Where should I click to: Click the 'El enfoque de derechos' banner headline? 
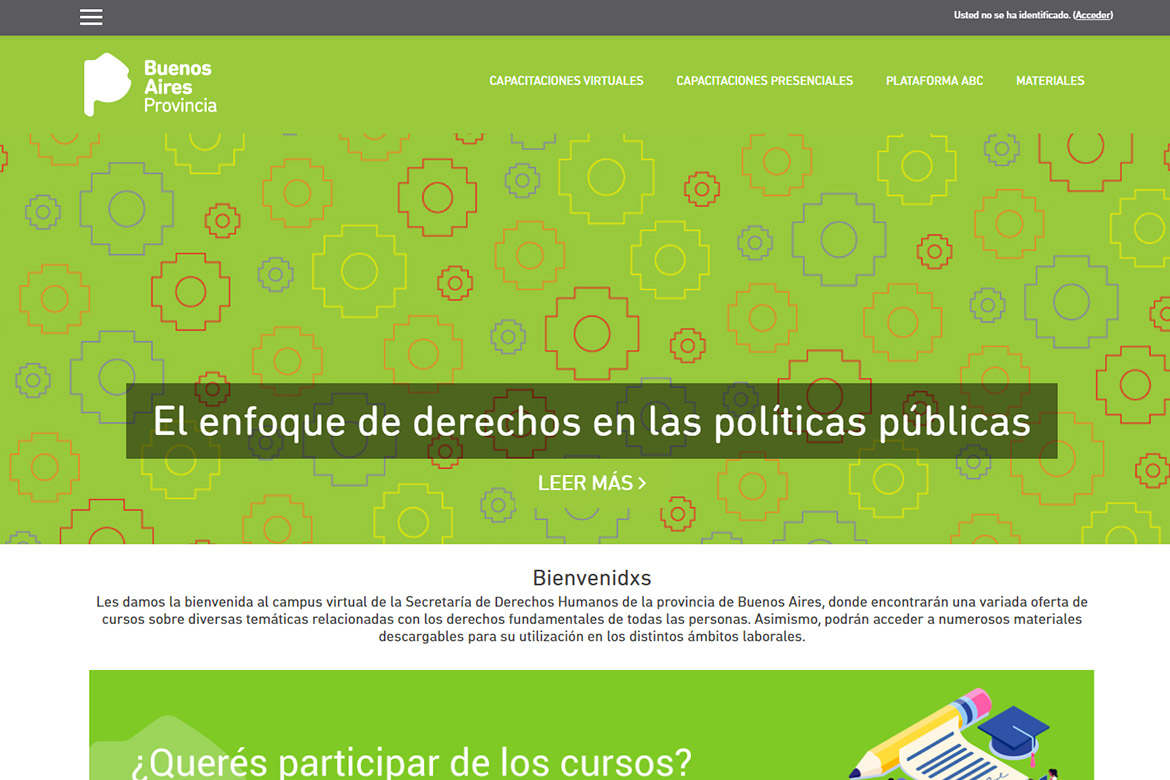click(x=591, y=422)
